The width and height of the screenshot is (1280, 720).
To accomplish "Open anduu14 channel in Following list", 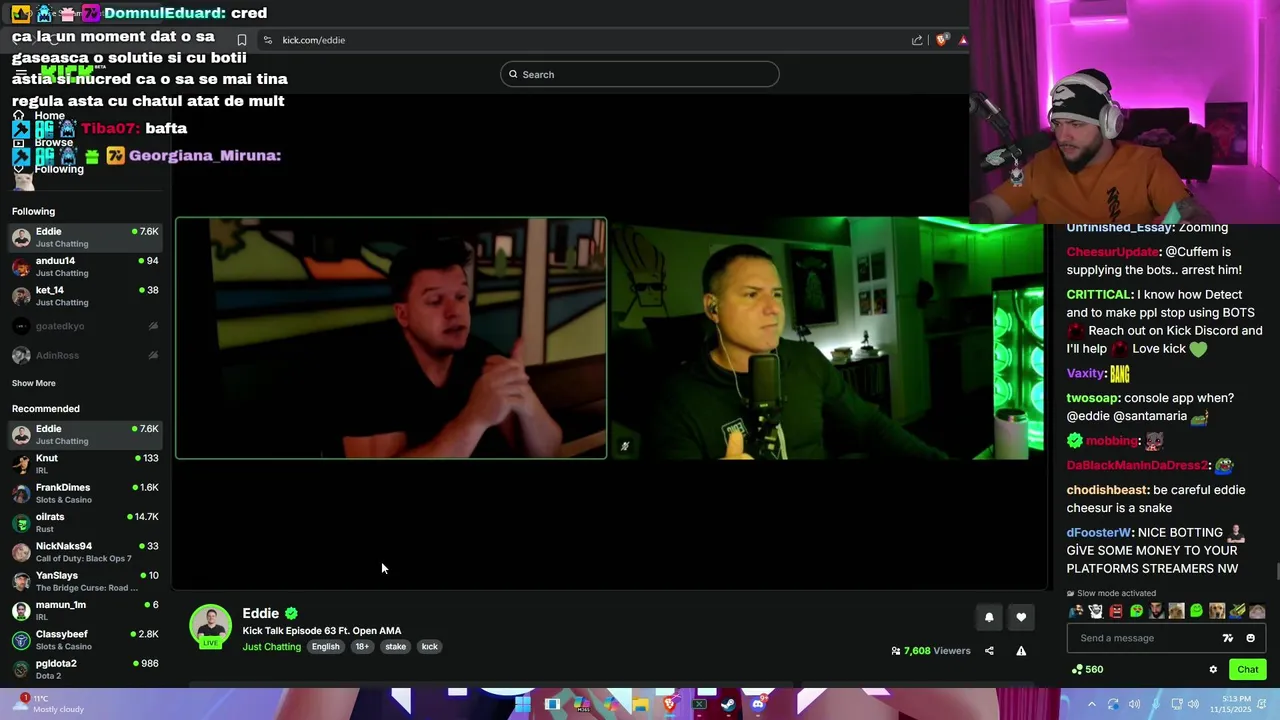I will point(85,266).
